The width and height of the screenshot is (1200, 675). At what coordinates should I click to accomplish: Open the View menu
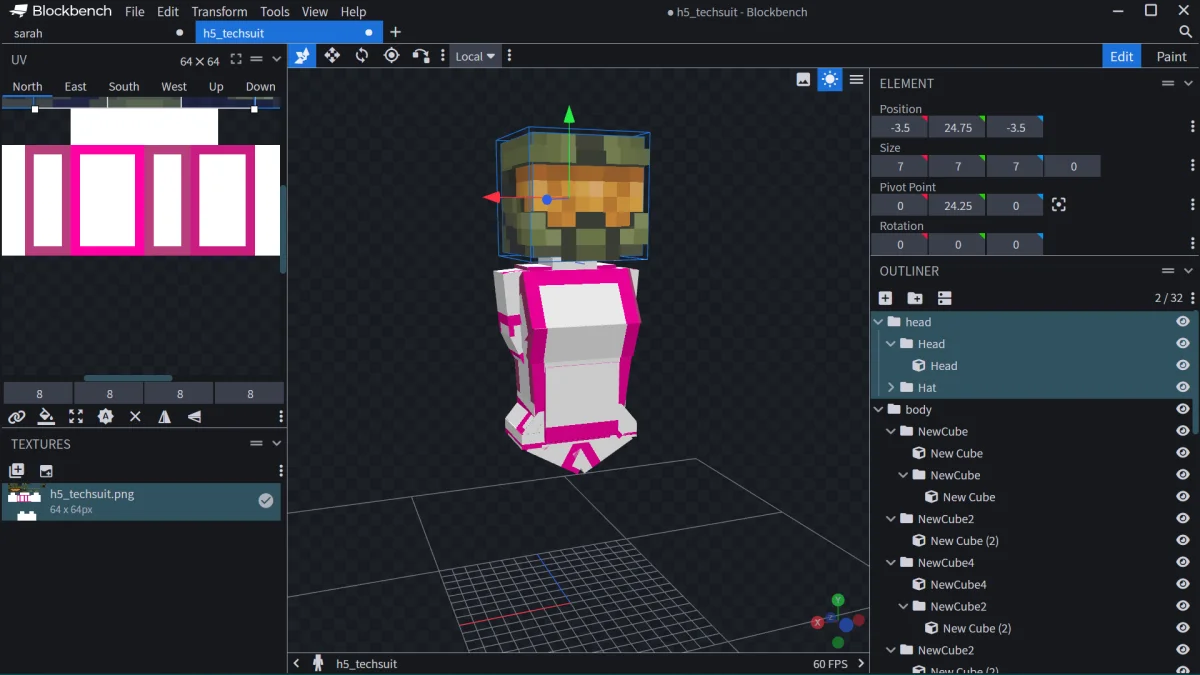[x=315, y=12]
